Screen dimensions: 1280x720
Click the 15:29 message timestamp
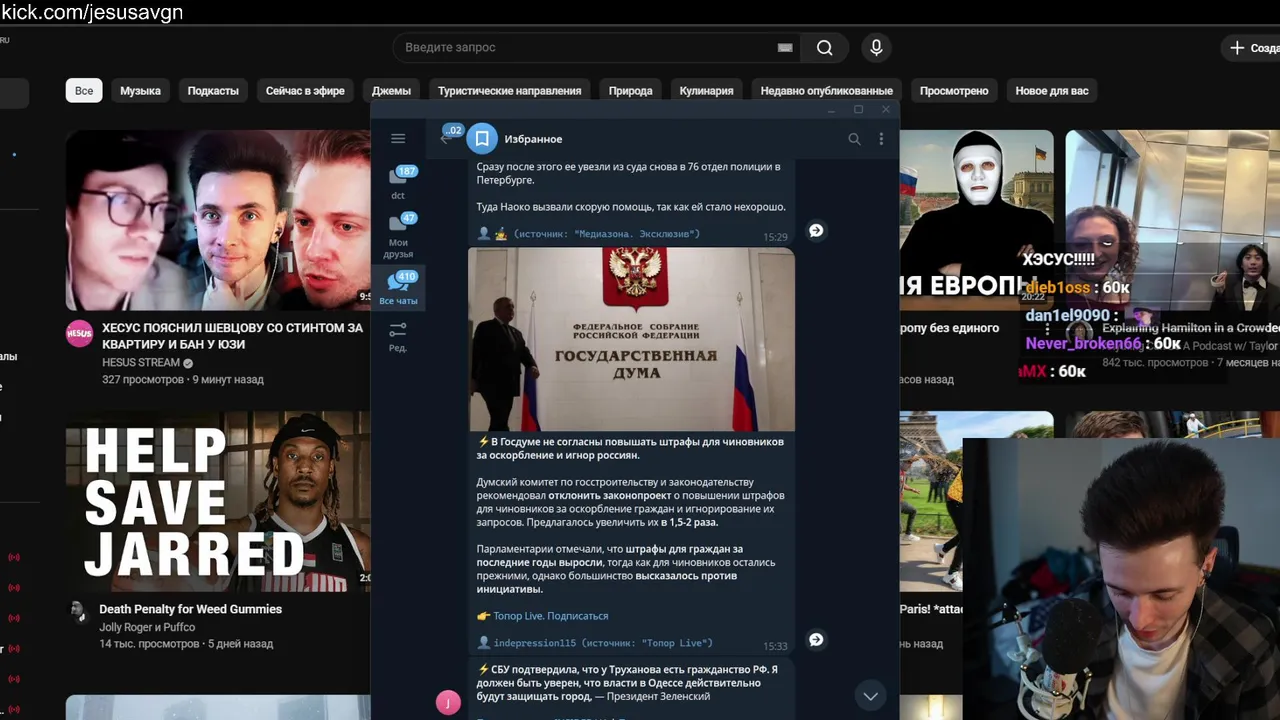tap(775, 237)
